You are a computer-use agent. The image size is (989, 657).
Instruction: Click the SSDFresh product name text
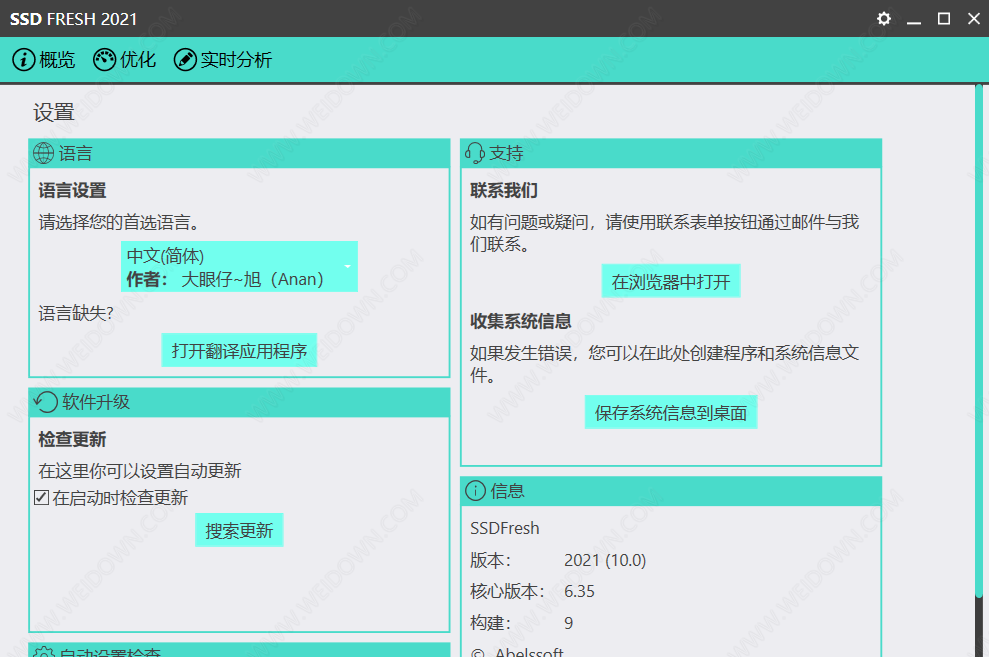(x=505, y=528)
